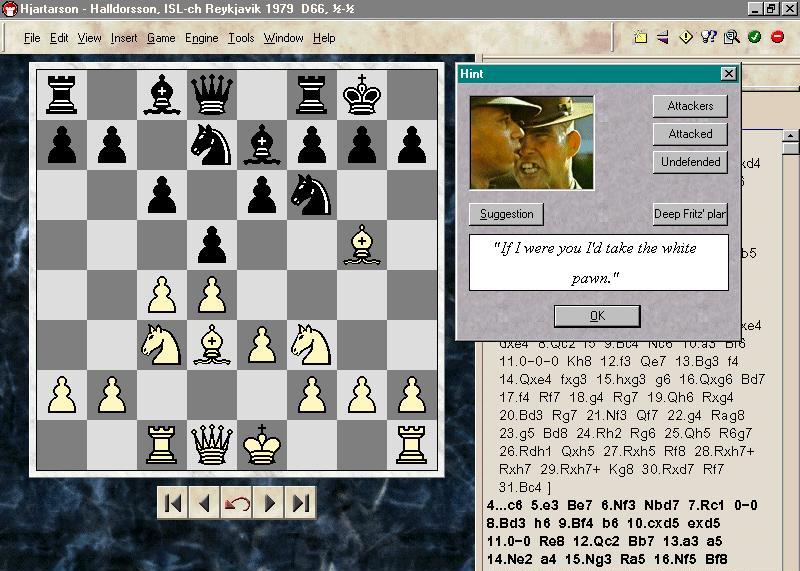The width and height of the screenshot is (800, 571).
Task: Jump to the end of the game
Action: point(301,502)
